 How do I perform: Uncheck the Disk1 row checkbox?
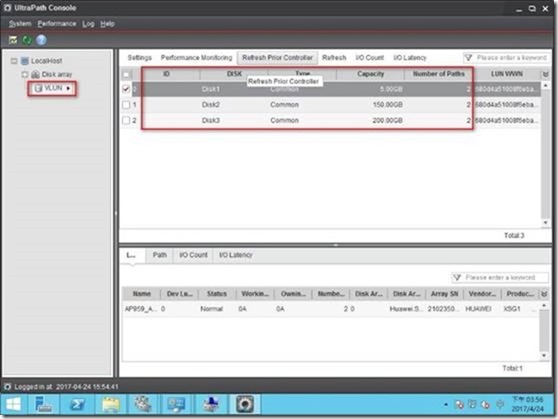pyautogui.click(x=126, y=89)
